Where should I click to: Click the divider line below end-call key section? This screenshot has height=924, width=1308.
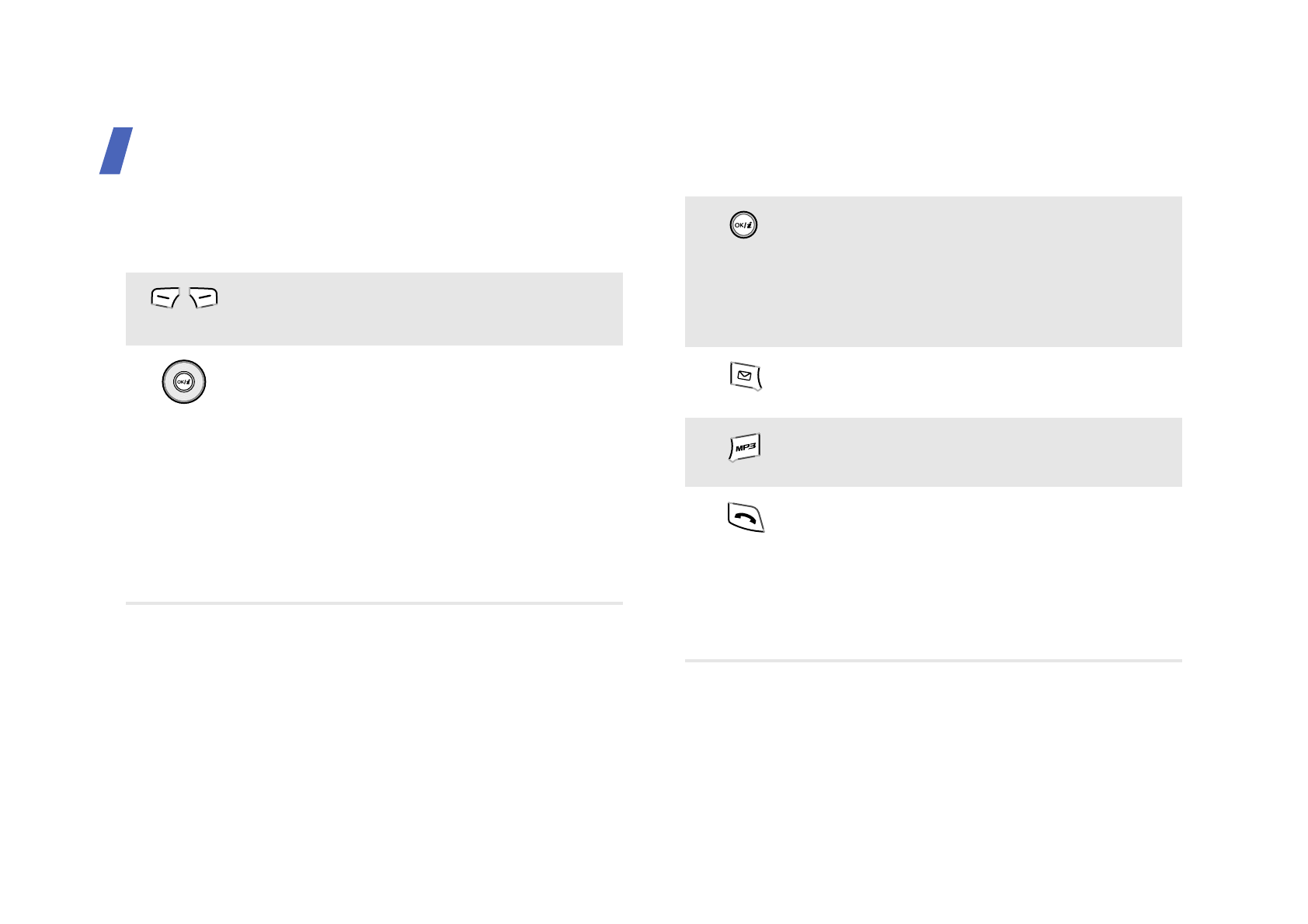933,661
